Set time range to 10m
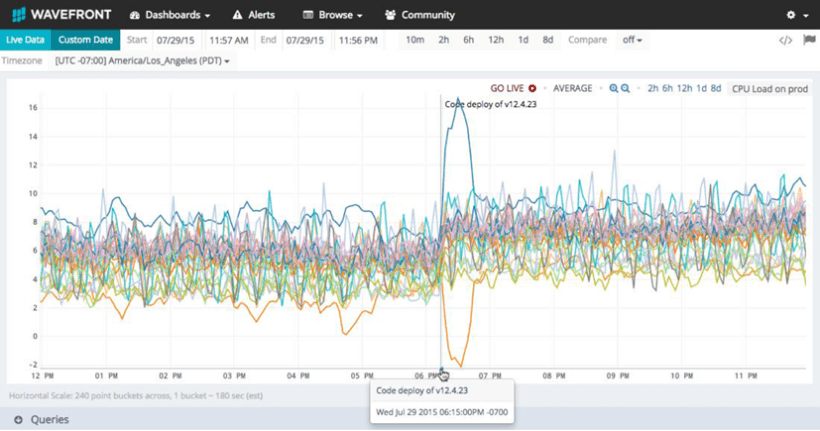Viewport: 820px width, 431px height. click(414, 40)
